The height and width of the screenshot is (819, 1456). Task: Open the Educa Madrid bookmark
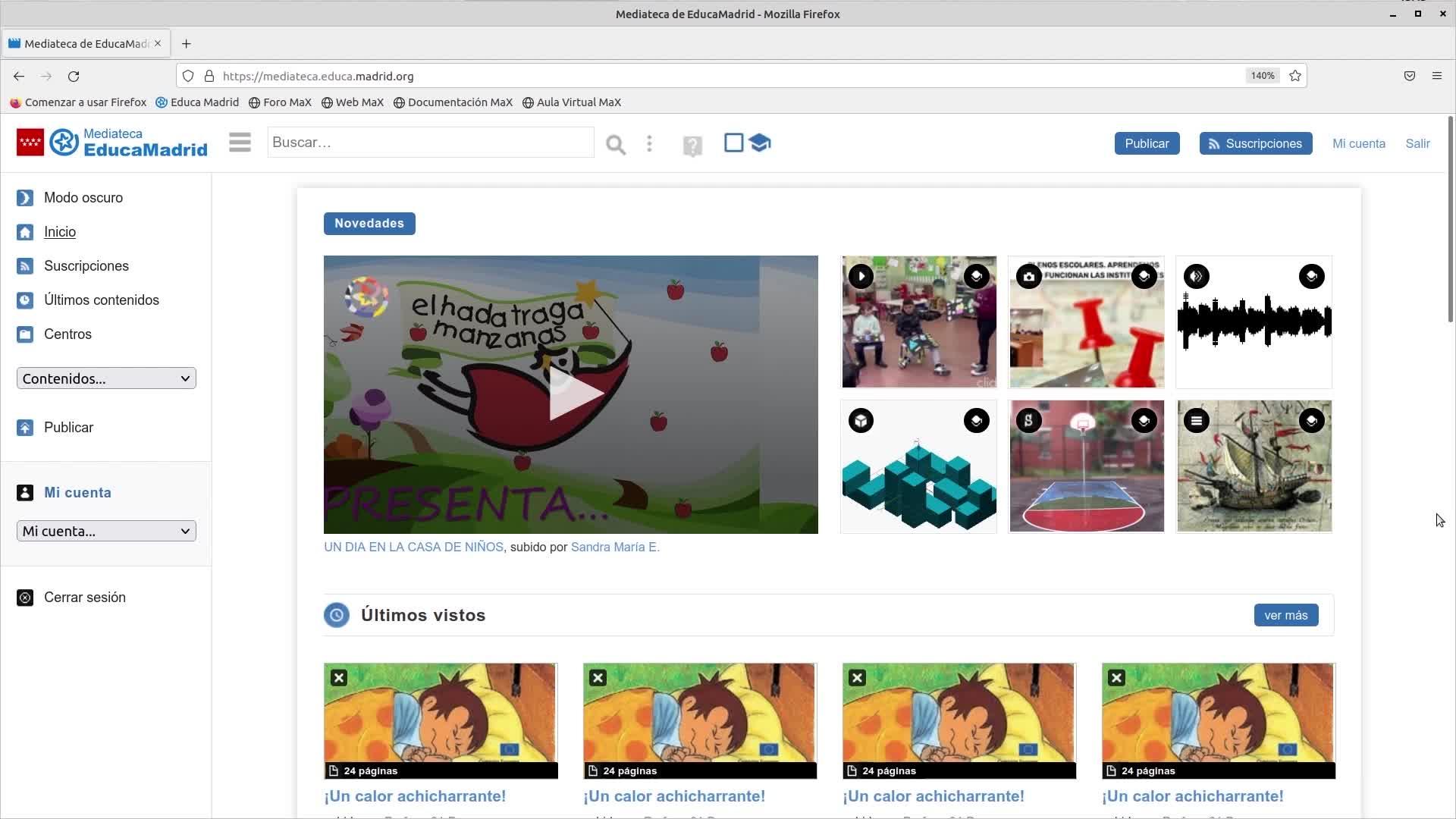click(197, 102)
